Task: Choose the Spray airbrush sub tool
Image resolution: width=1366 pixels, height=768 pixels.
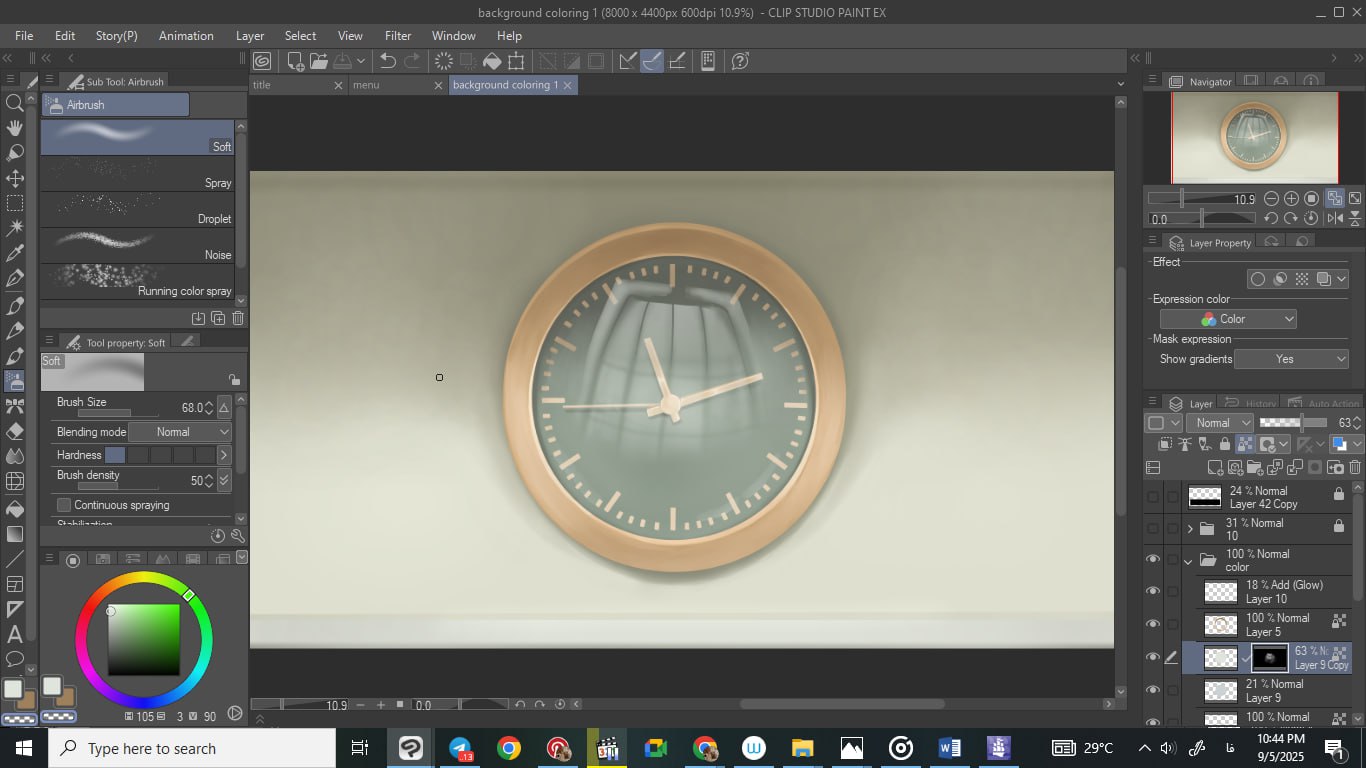Action: [138, 173]
